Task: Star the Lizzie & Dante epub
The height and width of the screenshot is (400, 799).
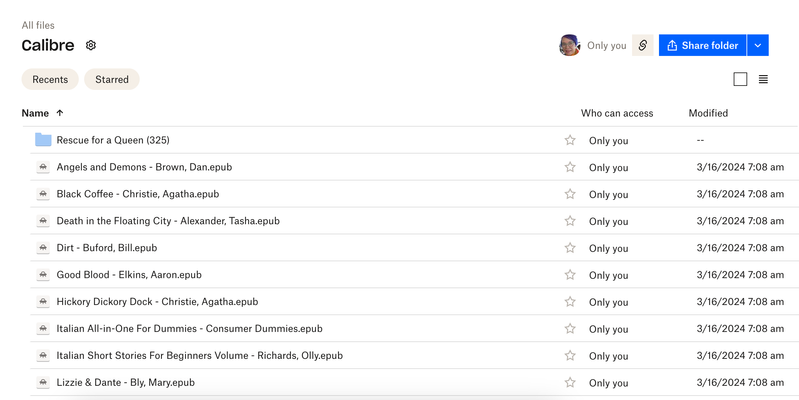Action: pyautogui.click(x=570, y=382)
